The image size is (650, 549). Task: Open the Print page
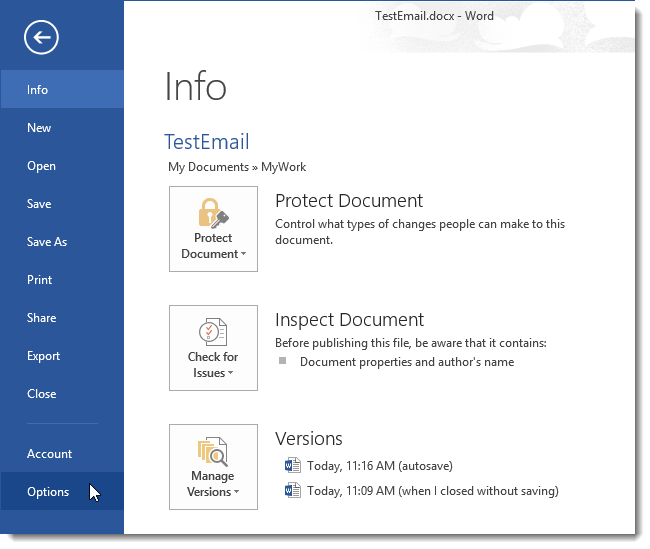tap(40, 280)
